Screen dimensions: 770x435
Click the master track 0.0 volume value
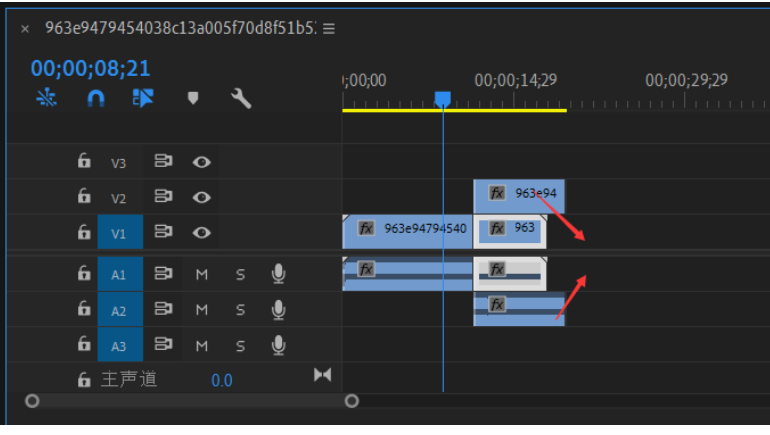point(221,381)
